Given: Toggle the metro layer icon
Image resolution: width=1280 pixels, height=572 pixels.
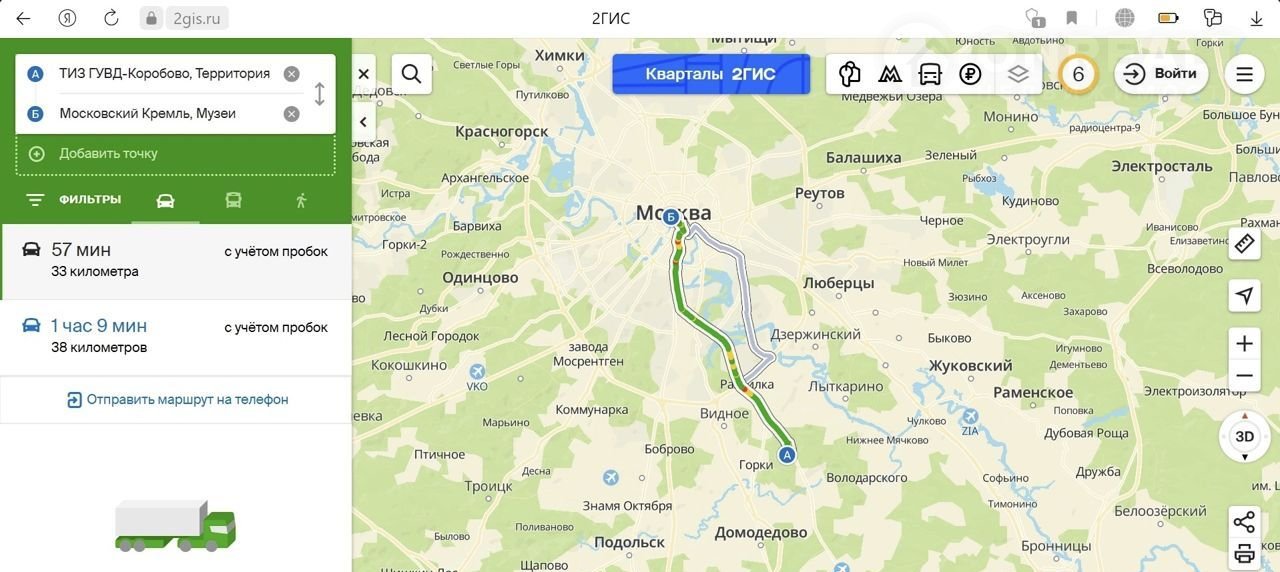Looking at the screenshot, I should point(890,74).
